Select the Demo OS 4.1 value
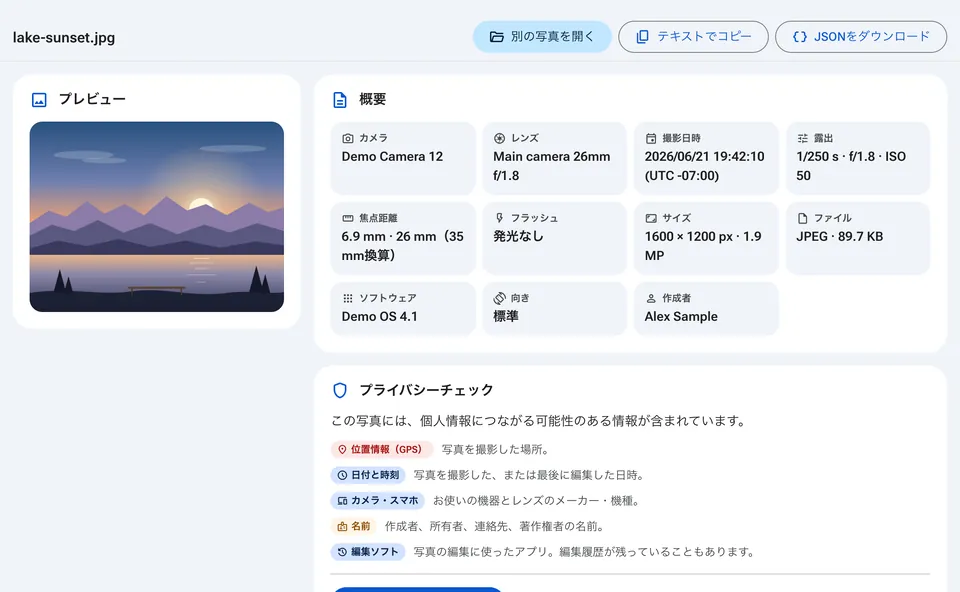 (380, 317)
